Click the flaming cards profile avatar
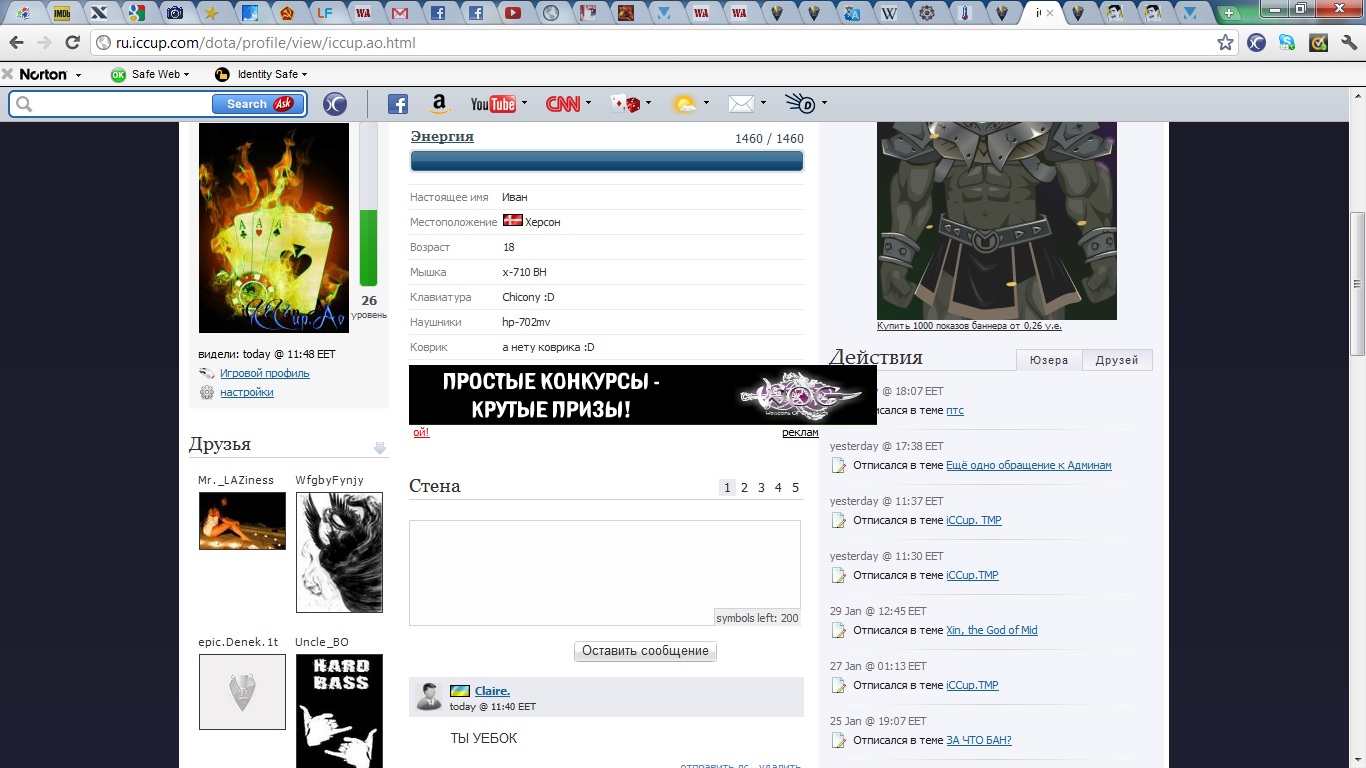Image resolution: width=1366 pixels, height=768 pixels. (x=274, y=228)
